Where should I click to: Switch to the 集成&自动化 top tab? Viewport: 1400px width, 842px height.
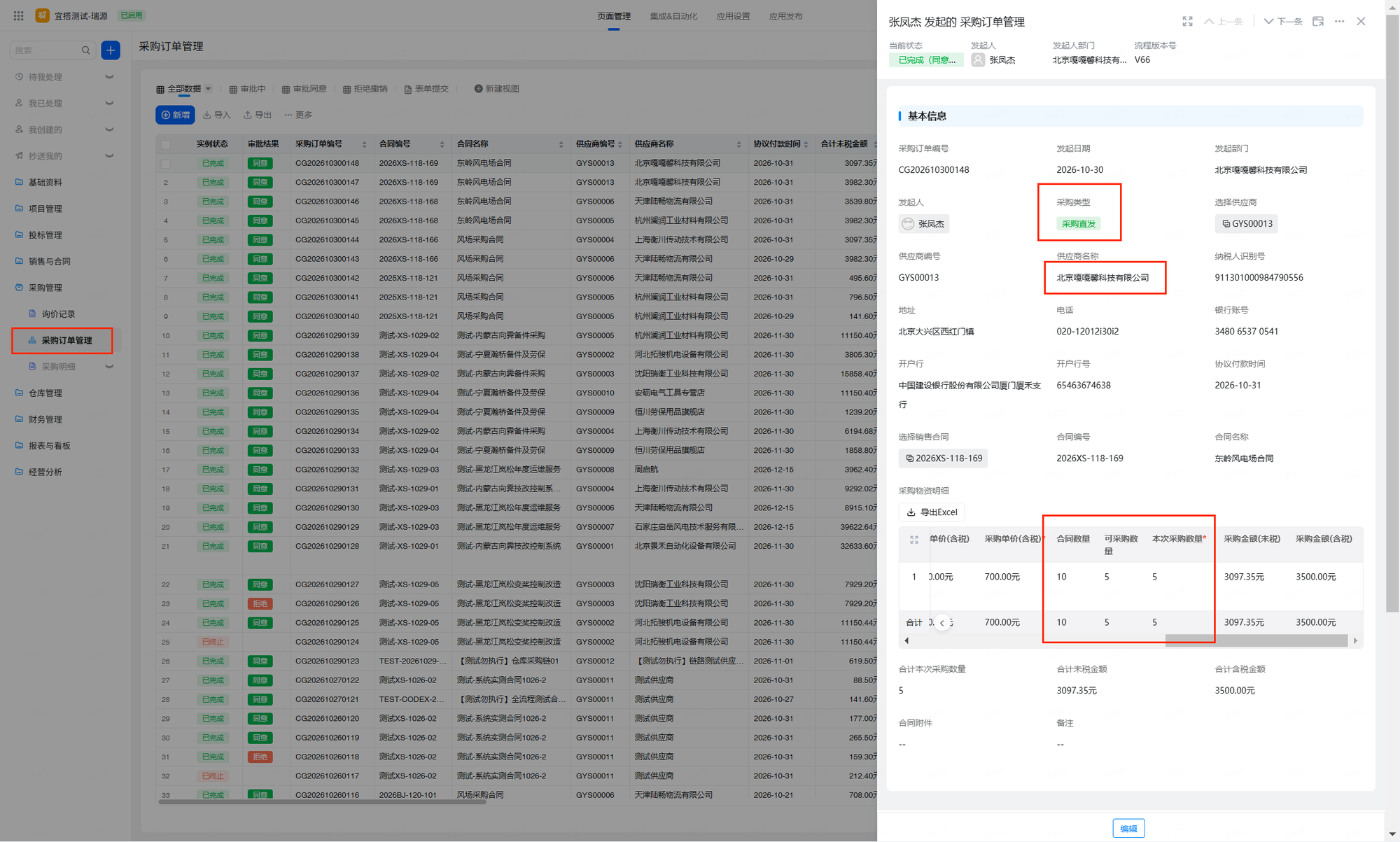673,16
